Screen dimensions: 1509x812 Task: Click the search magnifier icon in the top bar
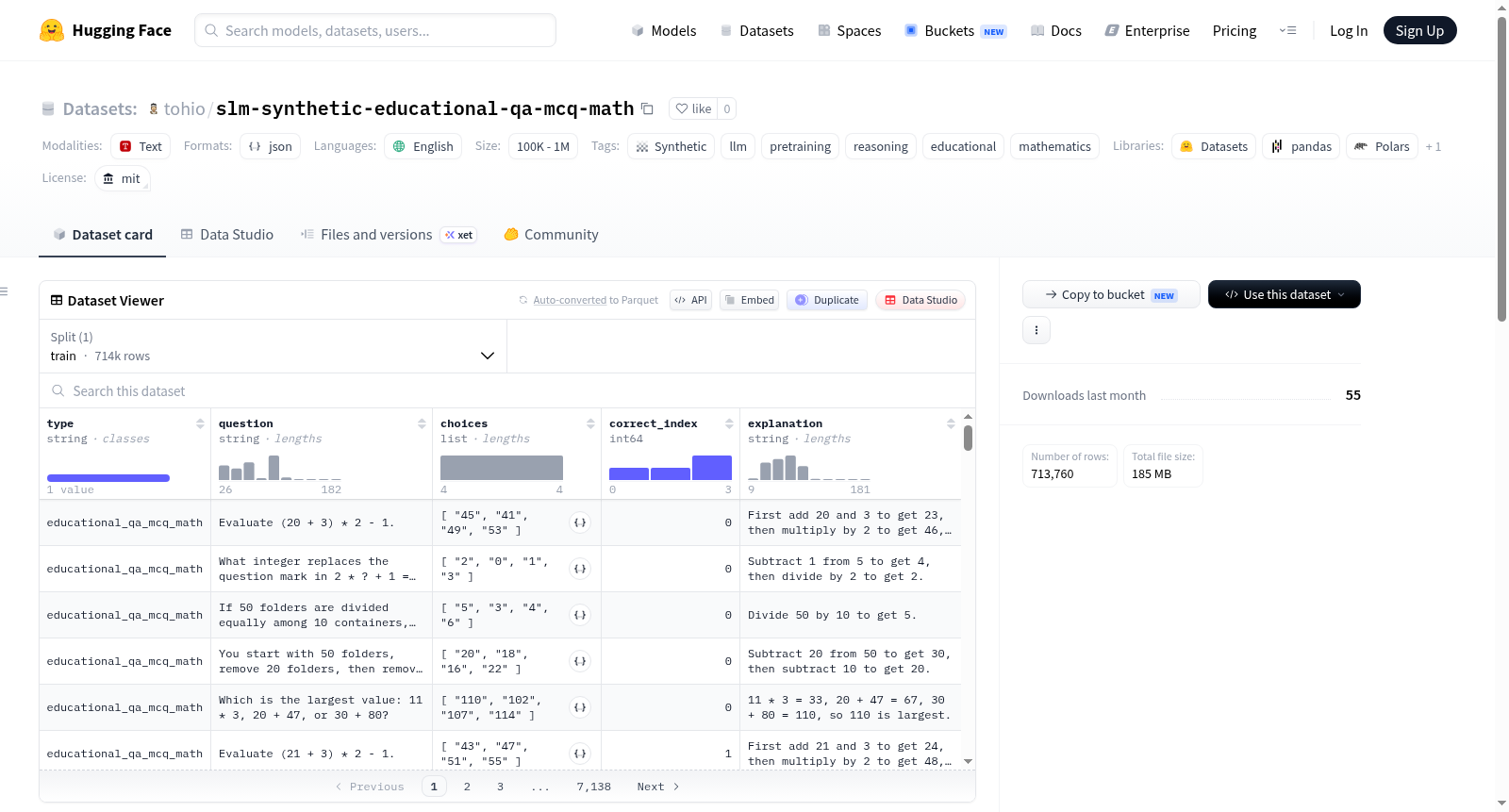(x=211, y=30)
